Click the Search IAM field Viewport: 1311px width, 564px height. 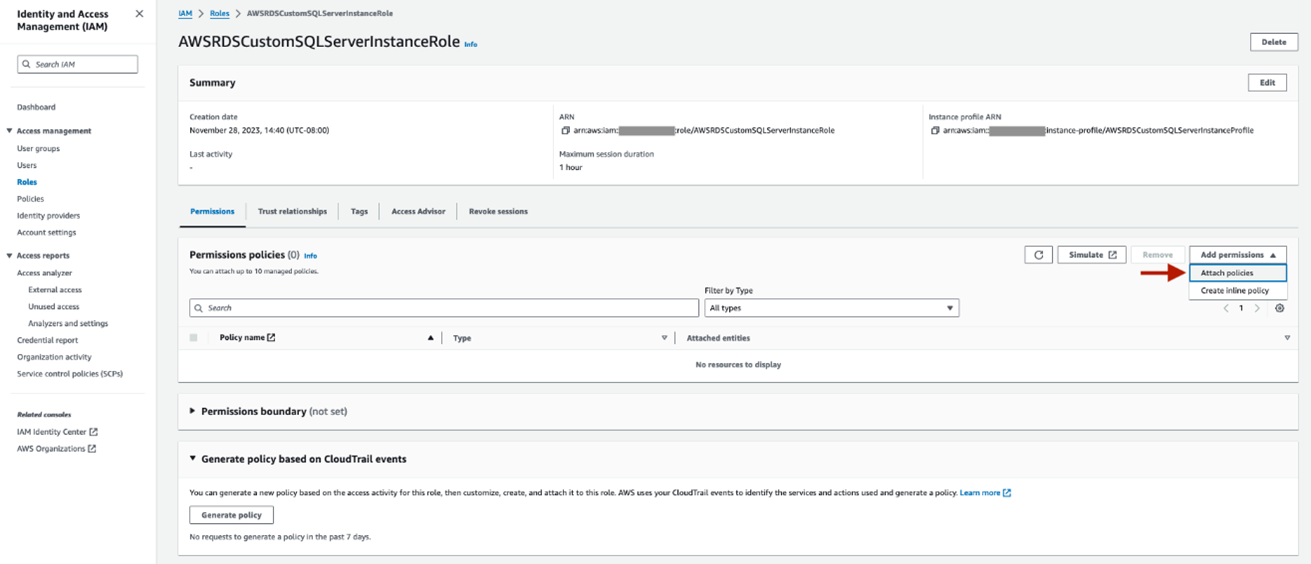[x=78, y=64]
